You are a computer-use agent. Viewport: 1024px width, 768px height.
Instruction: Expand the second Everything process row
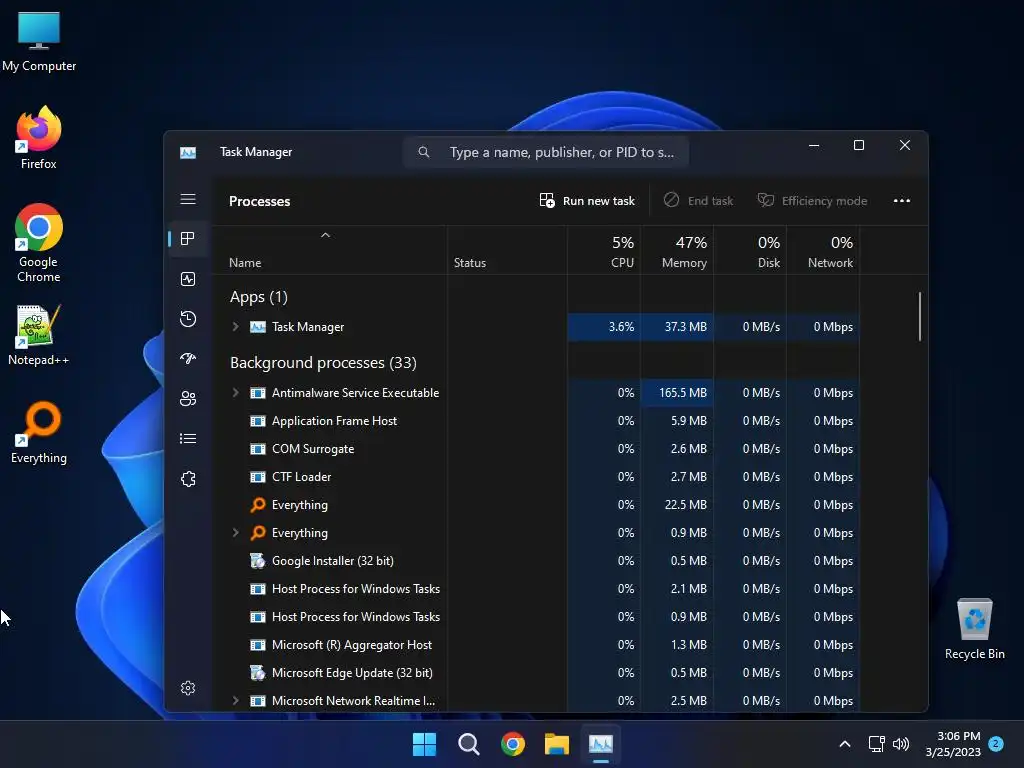(236, 533)
